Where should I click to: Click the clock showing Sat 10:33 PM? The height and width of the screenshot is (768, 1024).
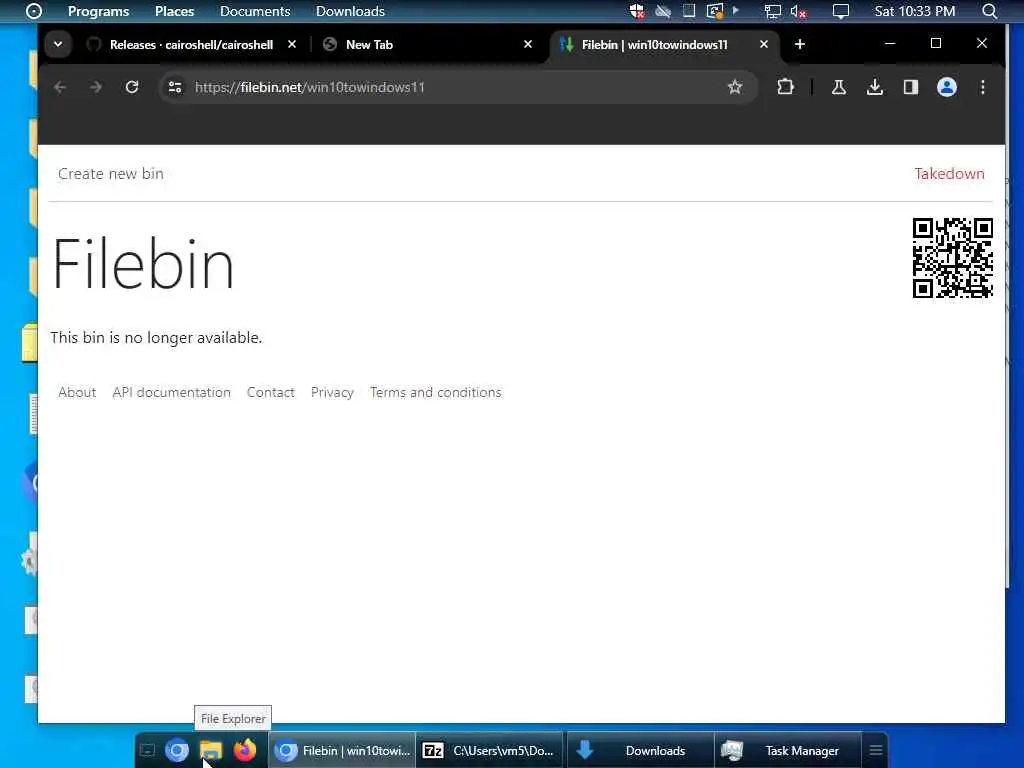tap(914, 11)
